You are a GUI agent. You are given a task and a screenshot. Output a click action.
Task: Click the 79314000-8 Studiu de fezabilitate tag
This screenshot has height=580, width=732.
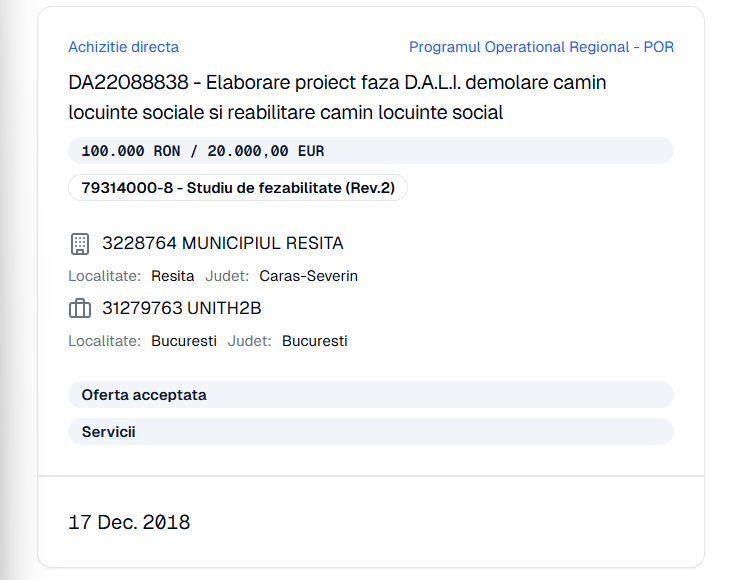238,188
